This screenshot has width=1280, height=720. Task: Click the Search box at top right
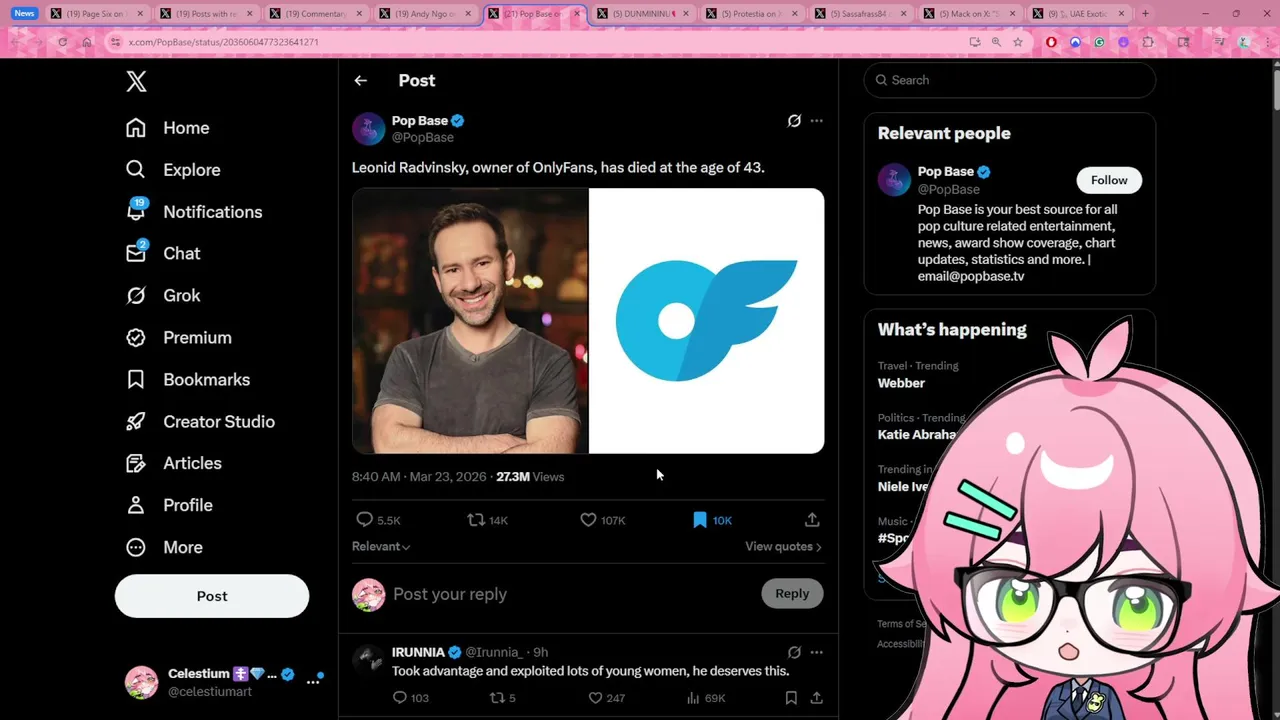coord(1010,80)
